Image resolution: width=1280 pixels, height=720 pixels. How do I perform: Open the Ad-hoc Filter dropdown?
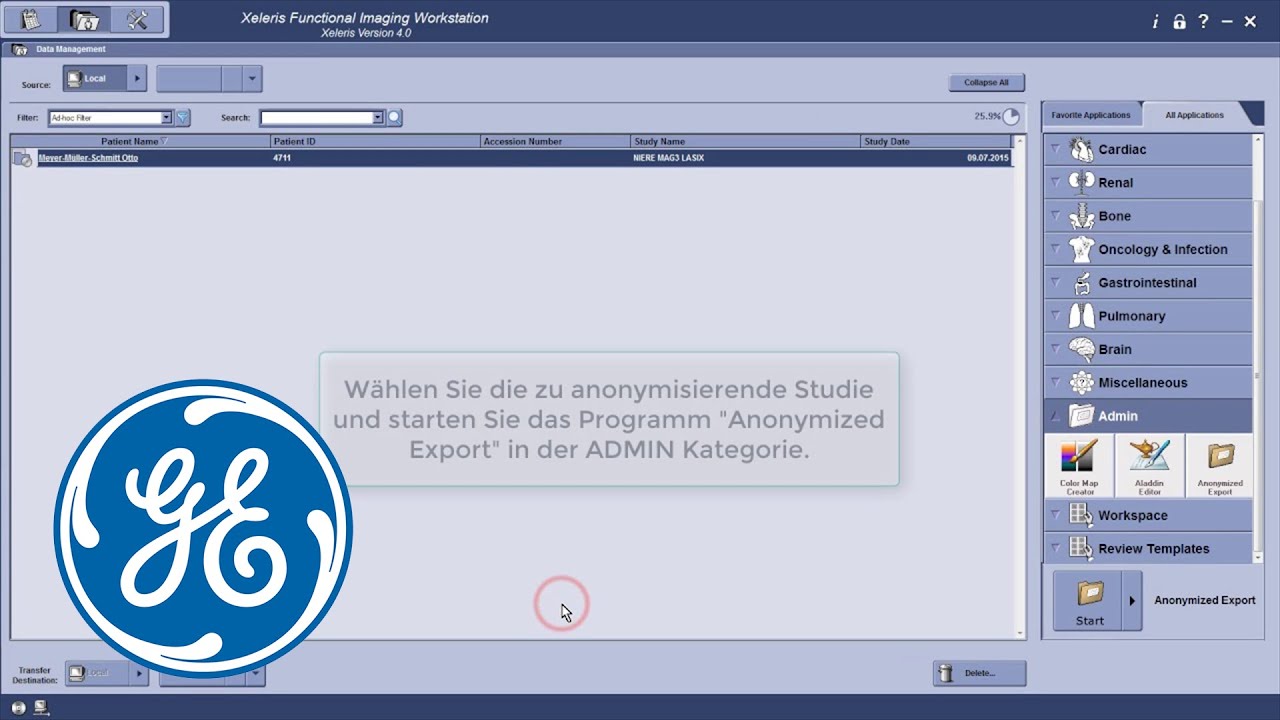166,118
